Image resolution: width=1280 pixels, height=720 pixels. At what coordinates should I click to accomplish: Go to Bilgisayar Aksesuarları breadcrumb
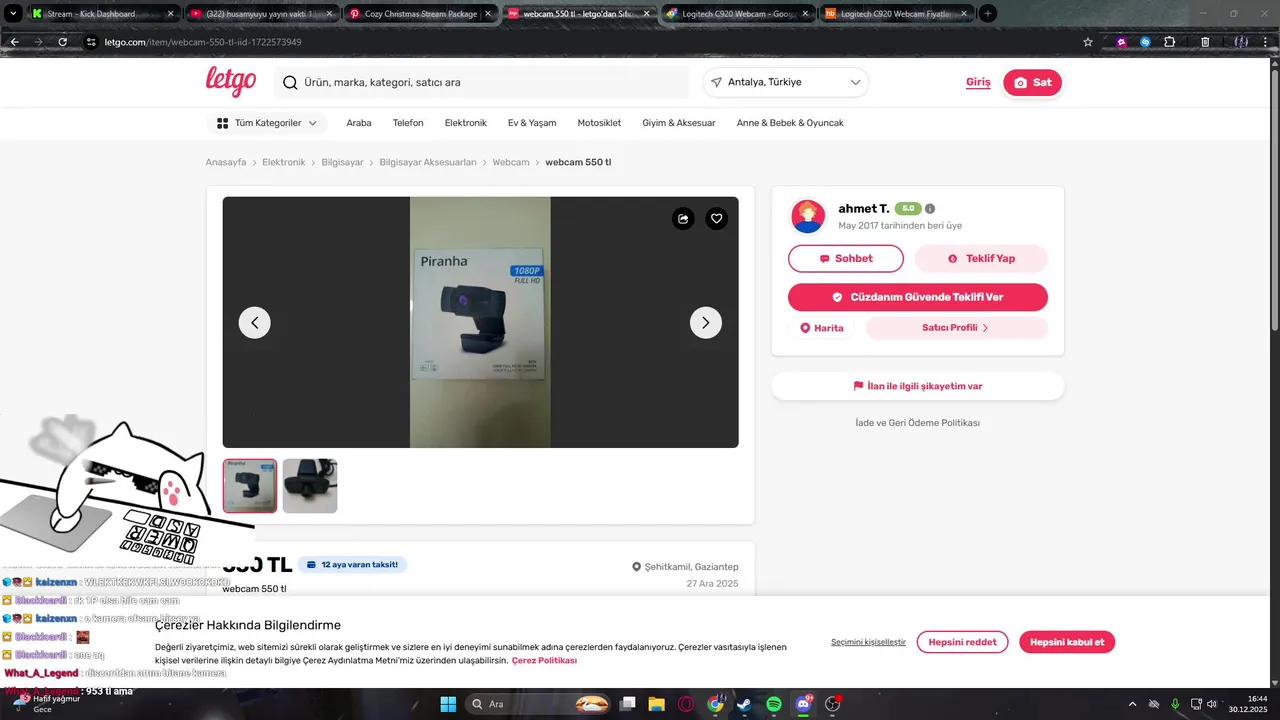pos(428,162)
